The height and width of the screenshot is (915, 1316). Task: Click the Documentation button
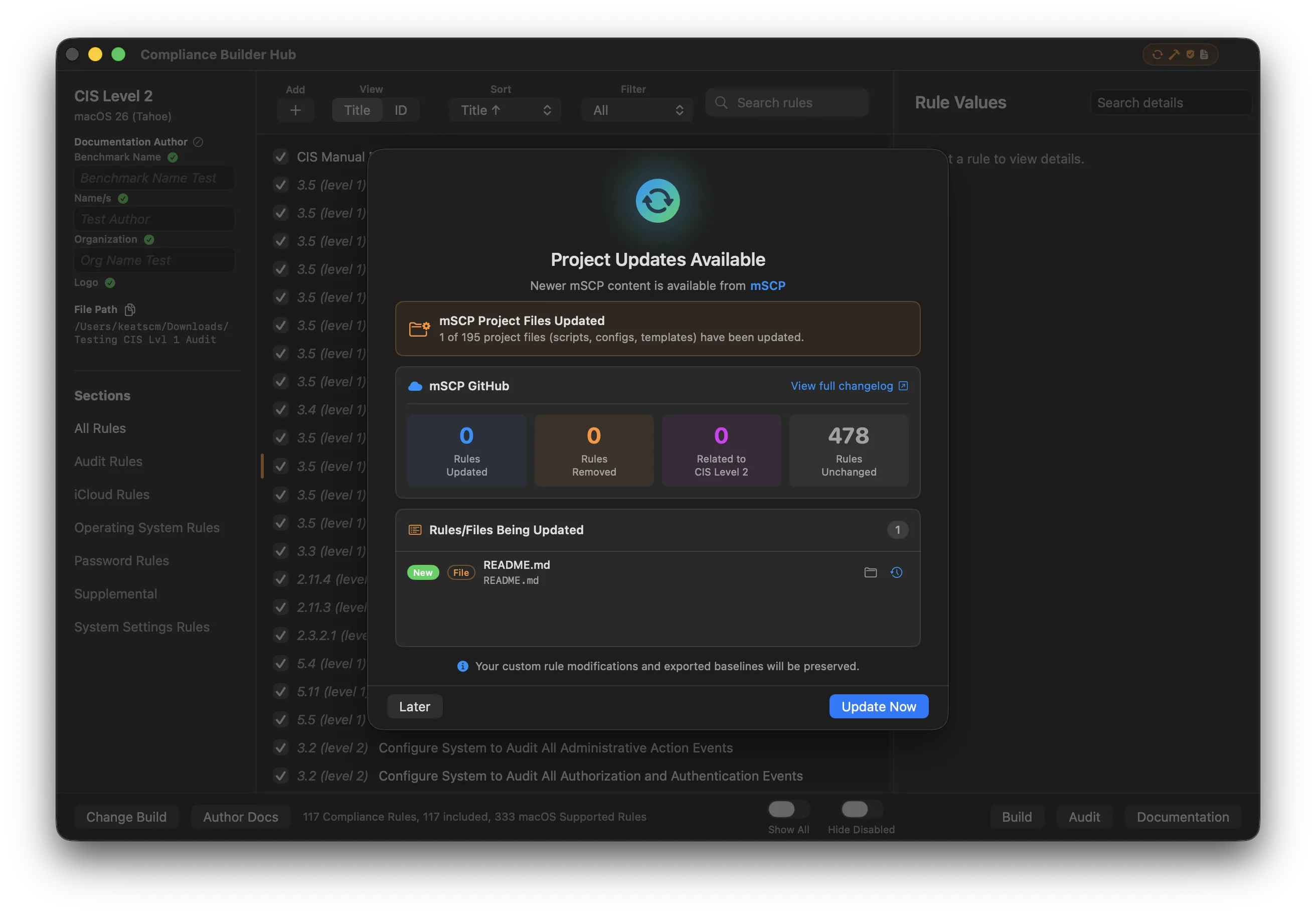[1183, 817]
